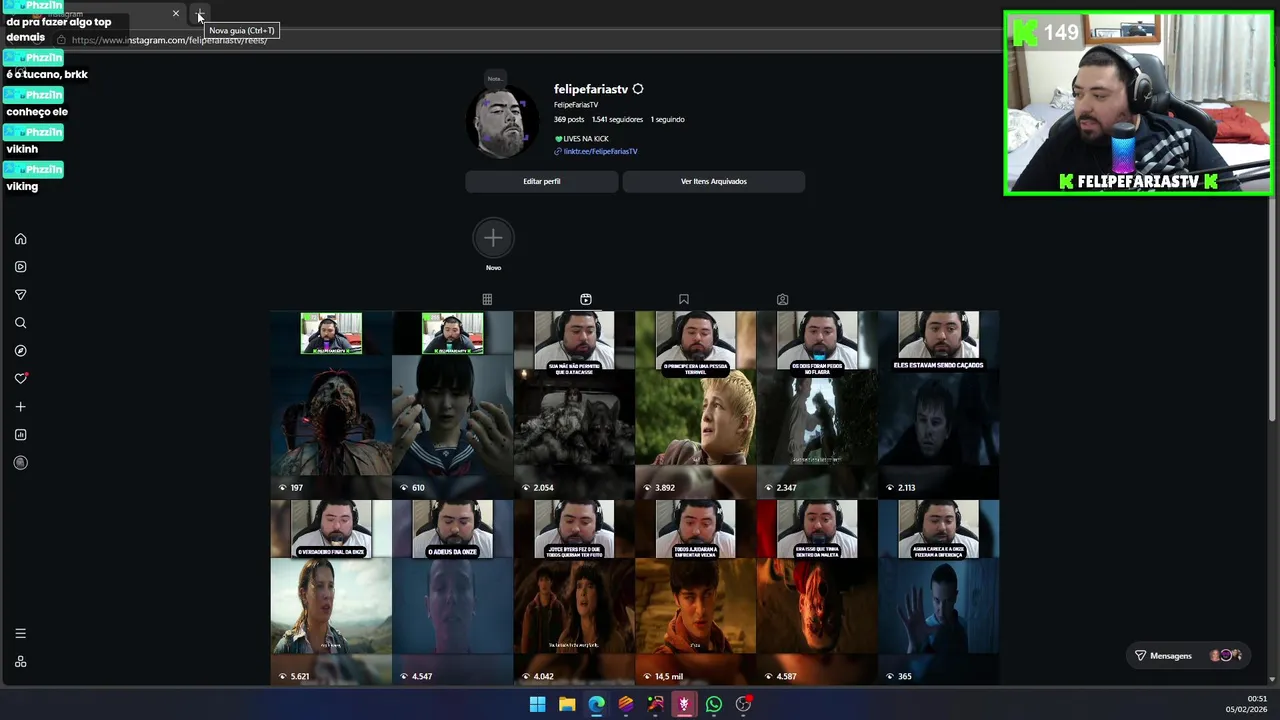This screenshot has width=1280, height=720.
Task: Open the Windows Start button
Action: click(537, 704)
